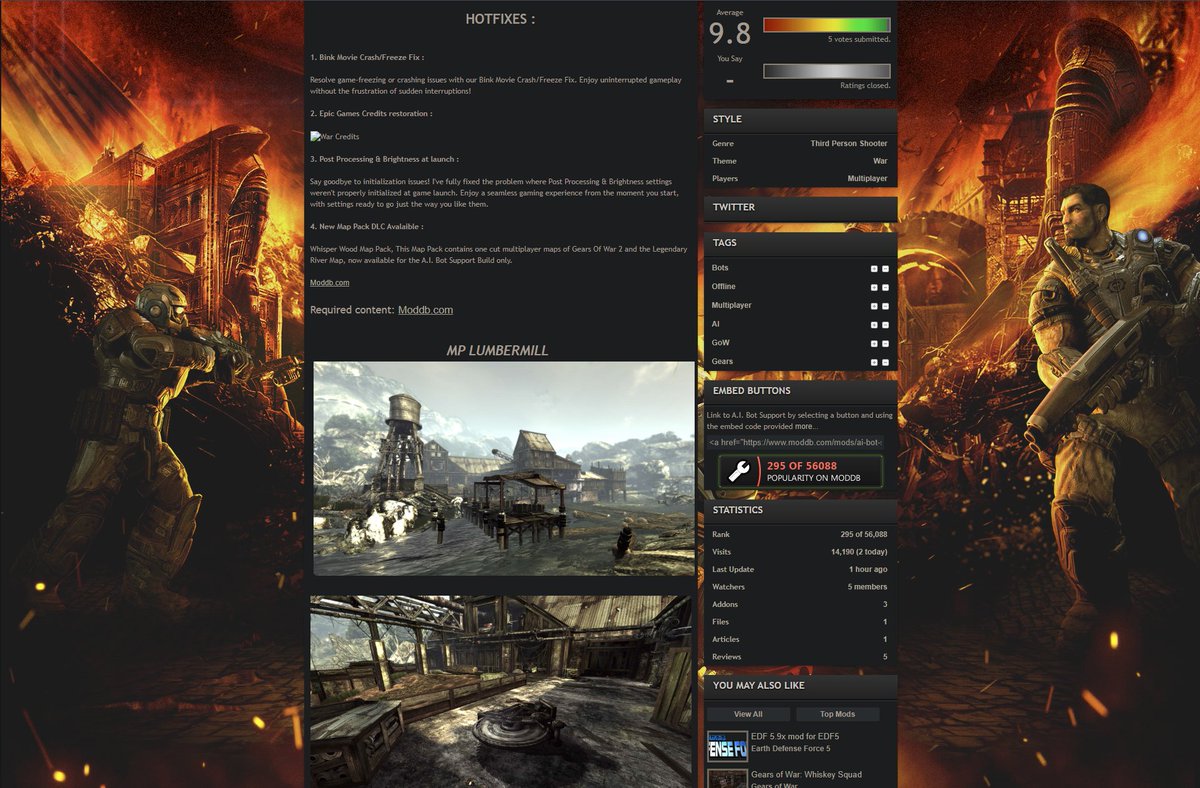Click minus icon beside Multiplayer tag
The width and height of the screenshot is (1200, 788).
coord(885,306)
